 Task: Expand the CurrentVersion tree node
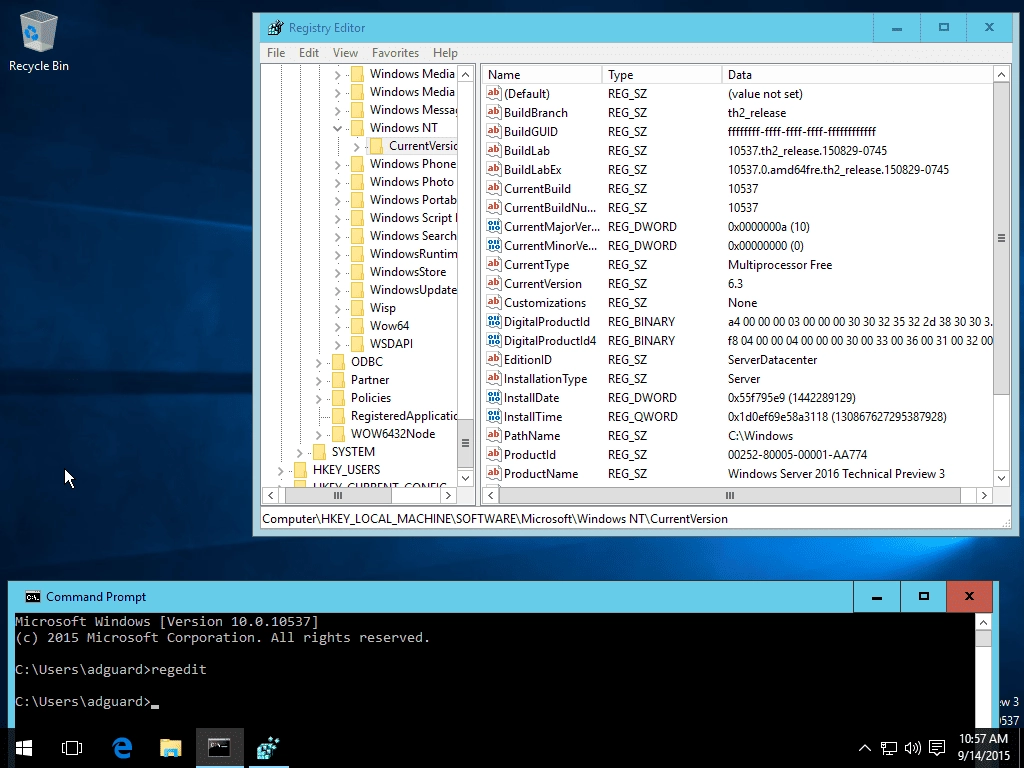(x=357, y=146)
